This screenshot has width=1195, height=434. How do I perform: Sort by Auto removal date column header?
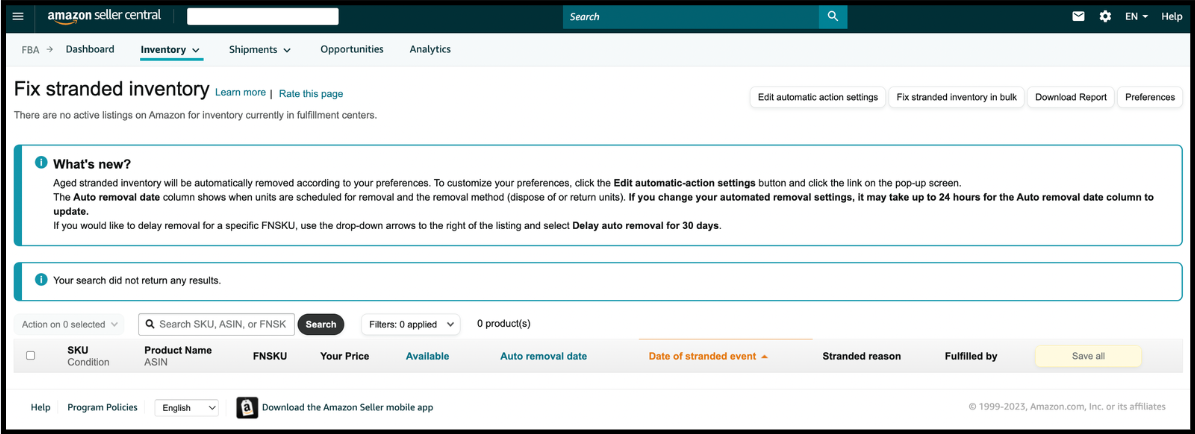(x=543, y=356)
